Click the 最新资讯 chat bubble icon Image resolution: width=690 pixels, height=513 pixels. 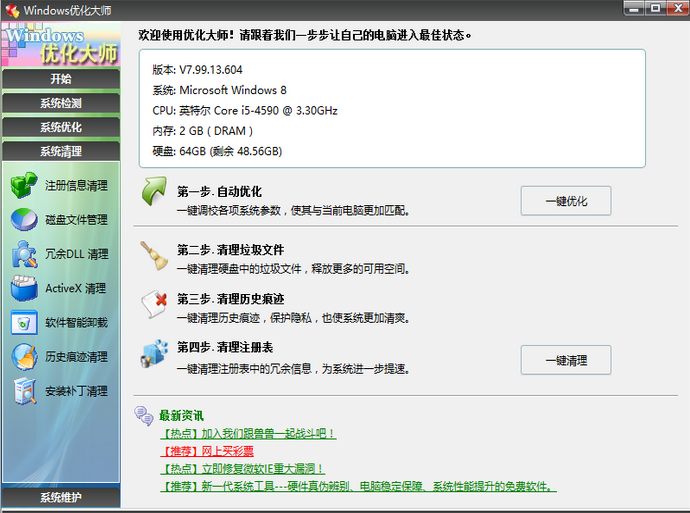point(143,416)
